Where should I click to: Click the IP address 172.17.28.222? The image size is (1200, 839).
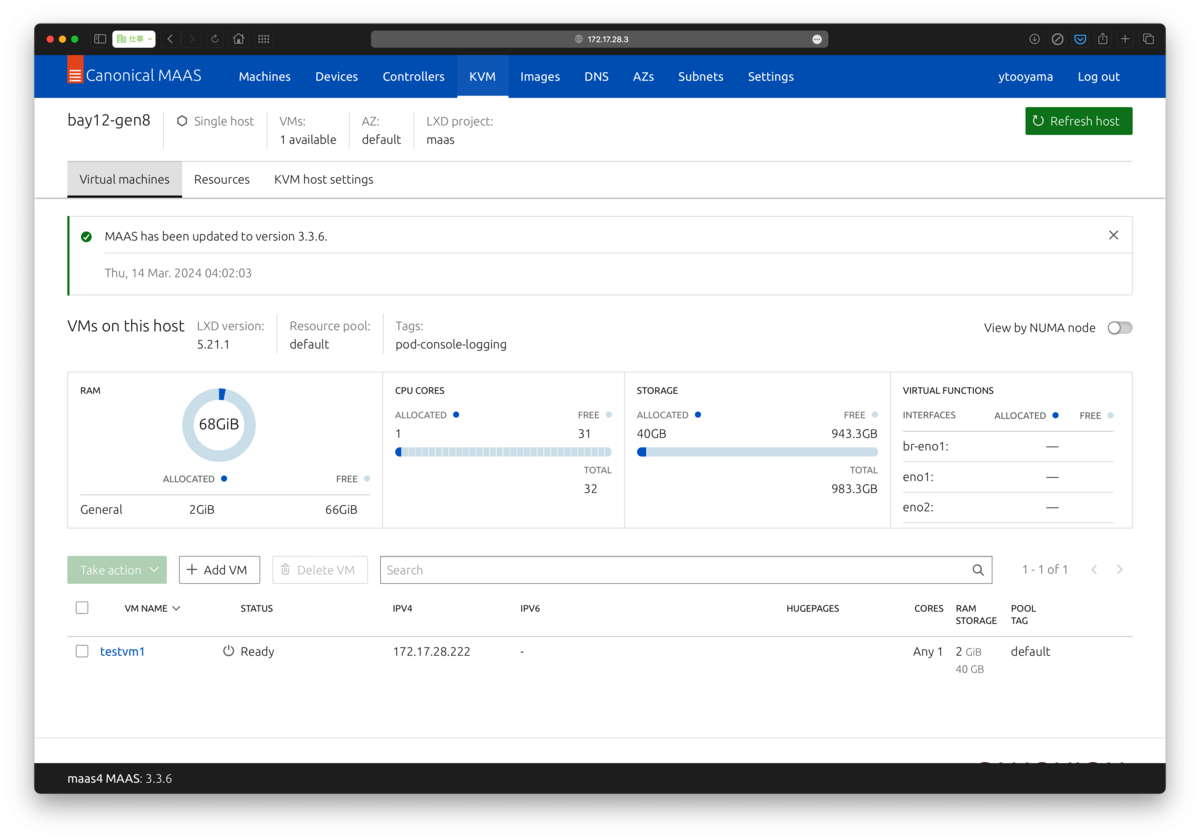(431, 651)
